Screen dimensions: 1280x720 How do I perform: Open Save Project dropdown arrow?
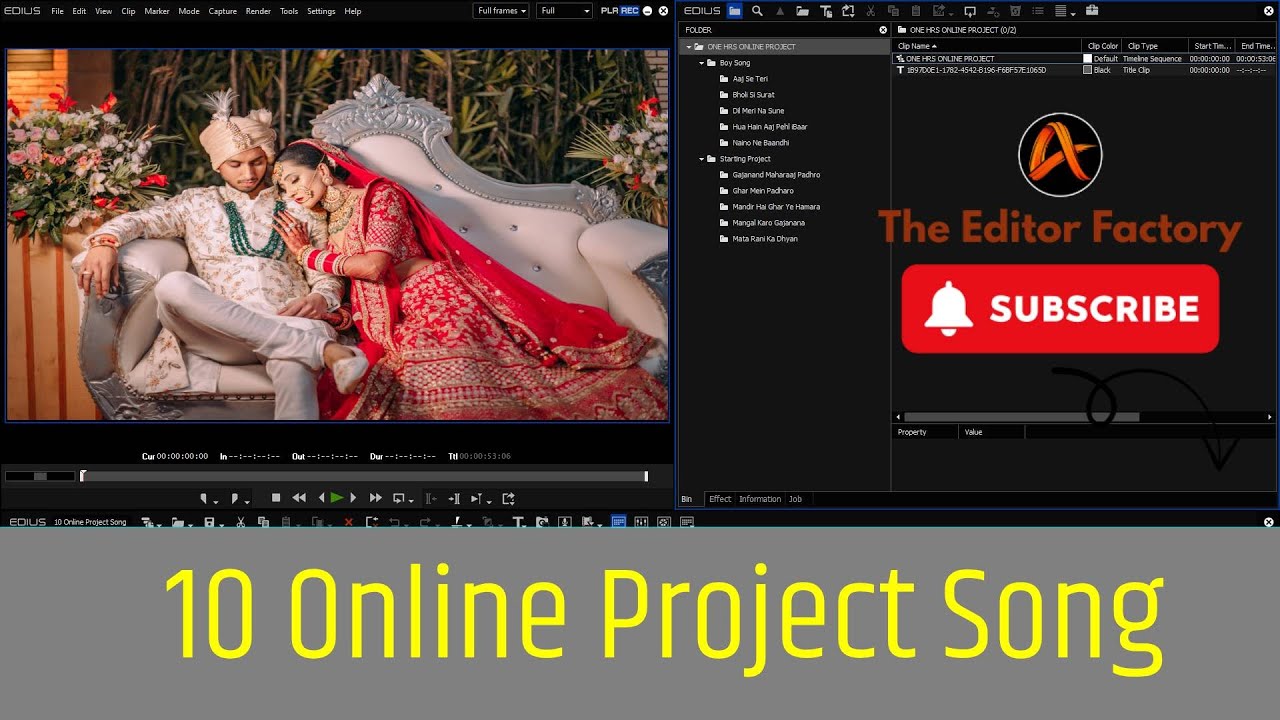tap(221, 525)
